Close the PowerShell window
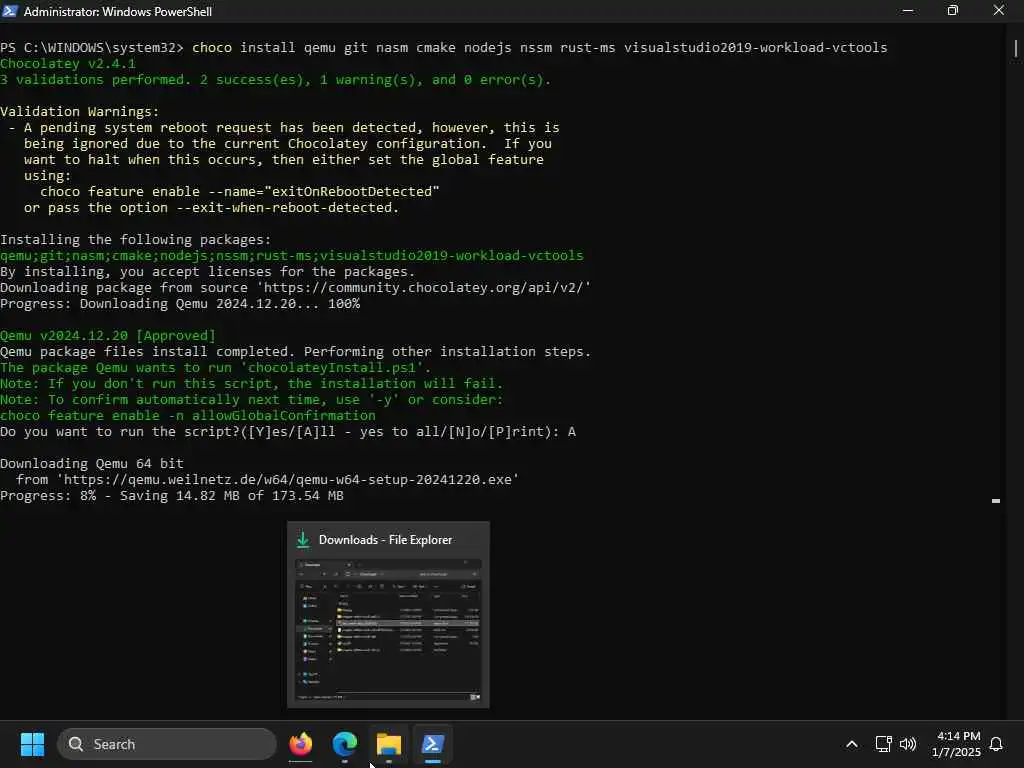This screenshot has height=768, width=1024. click(x=999, y=10)
